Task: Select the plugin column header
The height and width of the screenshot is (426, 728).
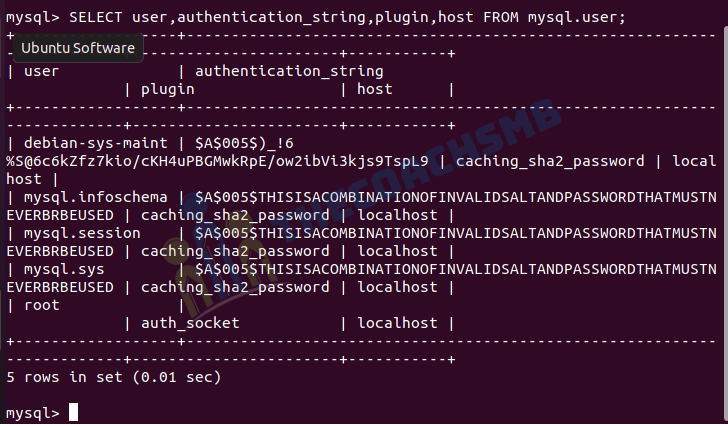Action: pos(168,89)
